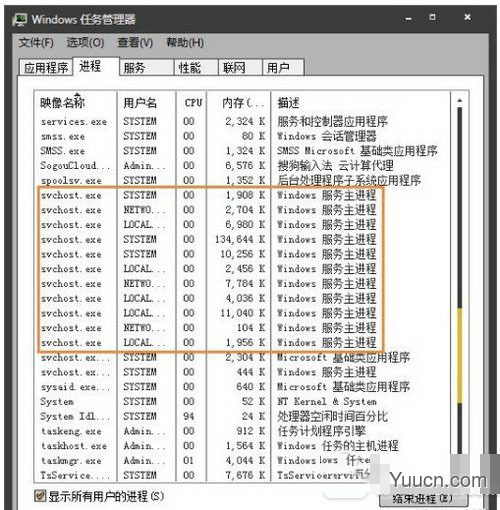Maximize the Task Manager window
The image size is (500, 510).
(432, 17)
